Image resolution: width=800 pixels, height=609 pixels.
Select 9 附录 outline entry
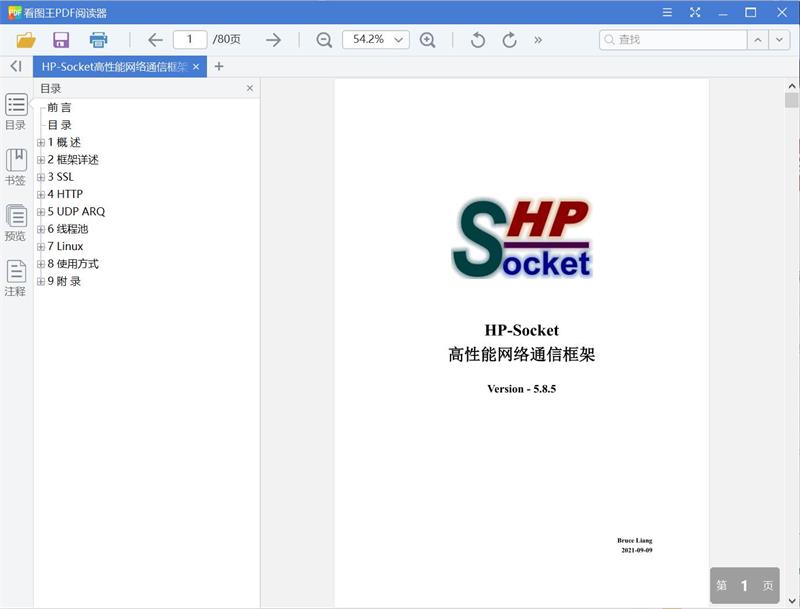[64, 281]
